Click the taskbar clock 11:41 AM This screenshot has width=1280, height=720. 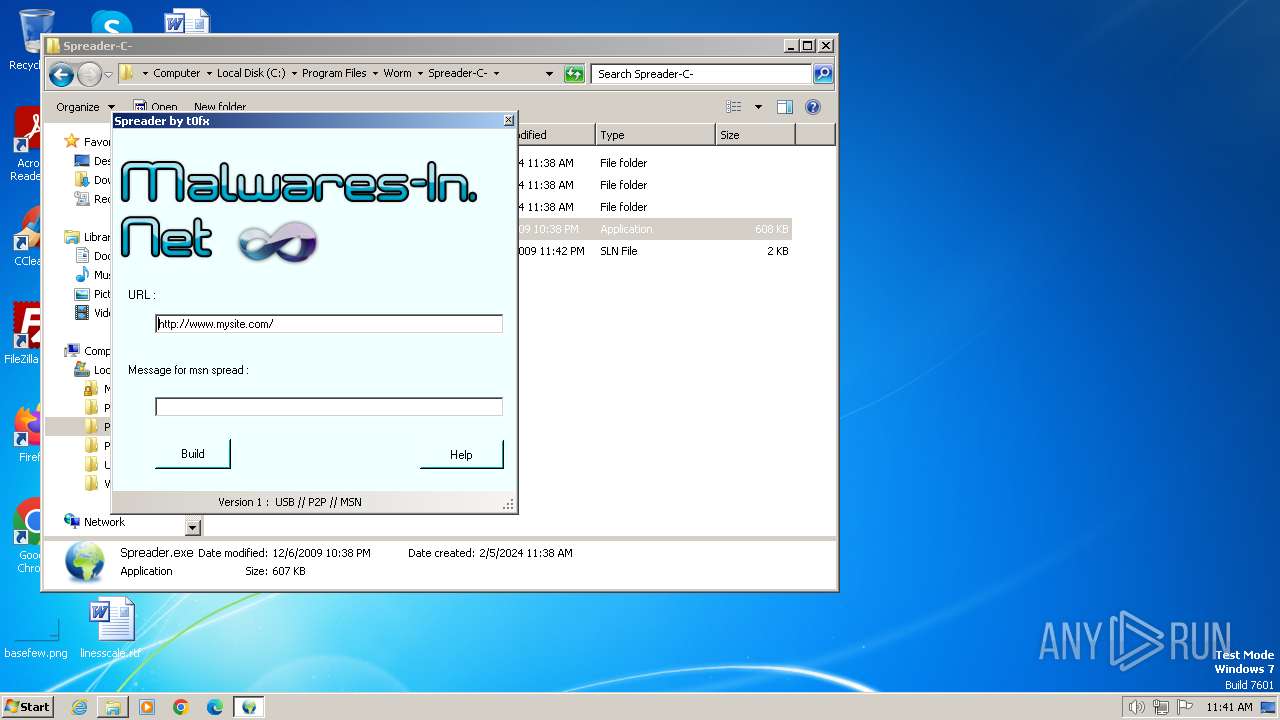(1229, 707)
